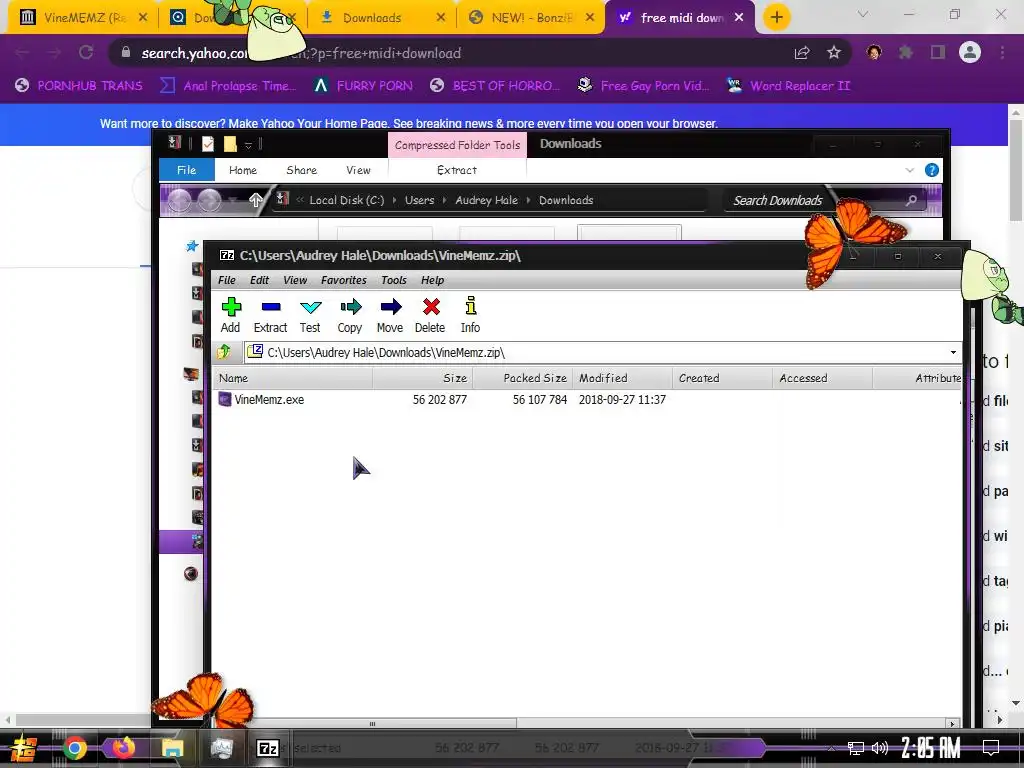Switch to the NEW! - Bonzi browser tab

pyautogui.click(x=530, y=18)
